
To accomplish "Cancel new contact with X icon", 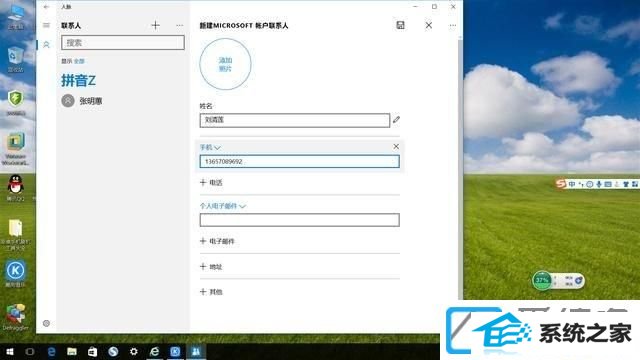I will pyautogui.click(x=429, y=25).
